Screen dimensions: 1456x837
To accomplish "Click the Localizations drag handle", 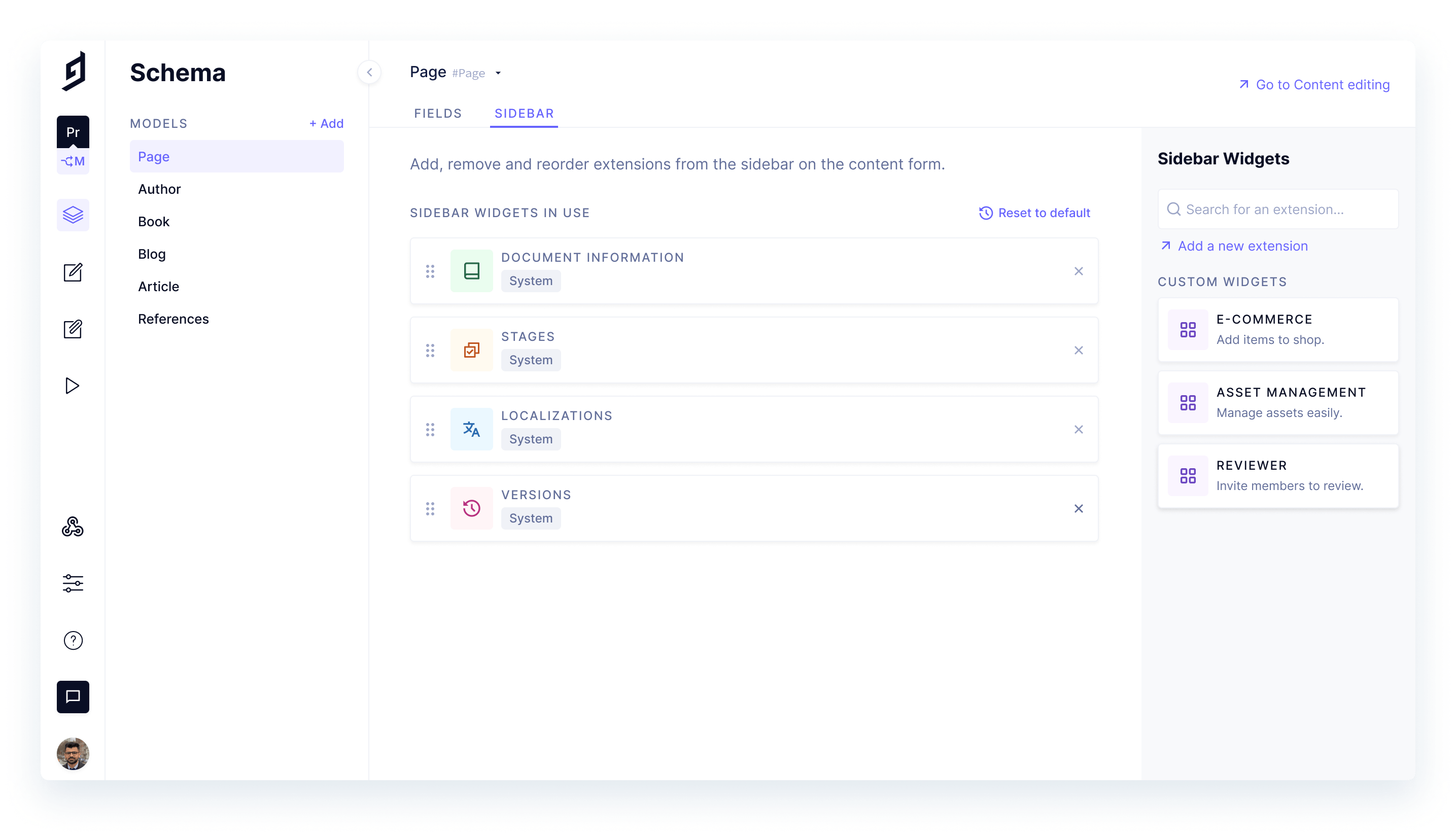I will [430, 430].
